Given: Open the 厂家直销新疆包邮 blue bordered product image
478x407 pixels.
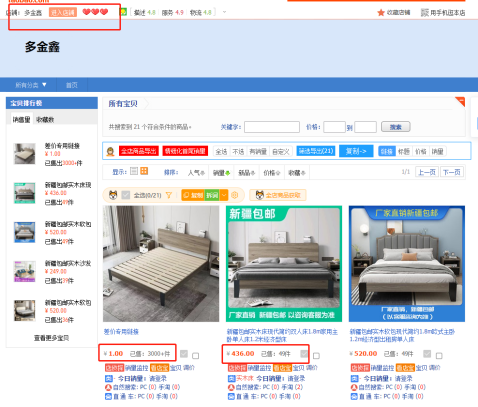Looking at the screenshot, I should [x=407, y=264].
